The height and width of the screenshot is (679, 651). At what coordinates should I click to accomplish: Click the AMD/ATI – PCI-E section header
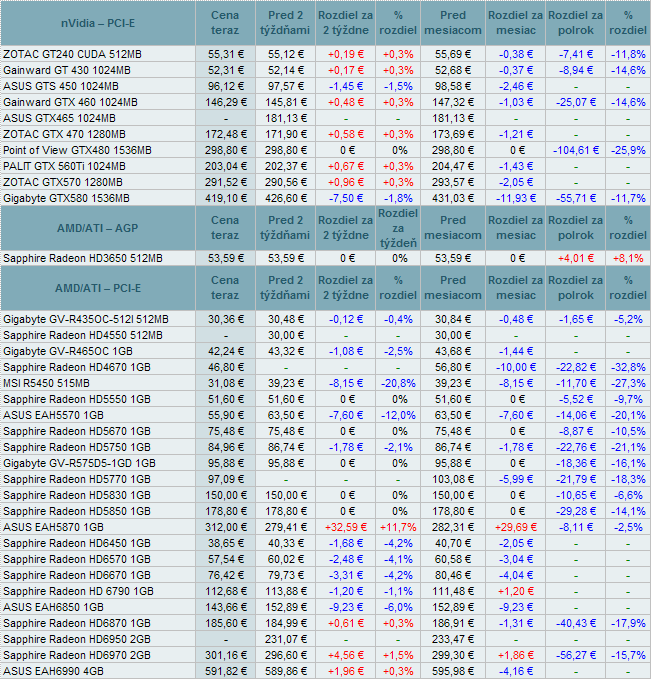tap(98, 288)
